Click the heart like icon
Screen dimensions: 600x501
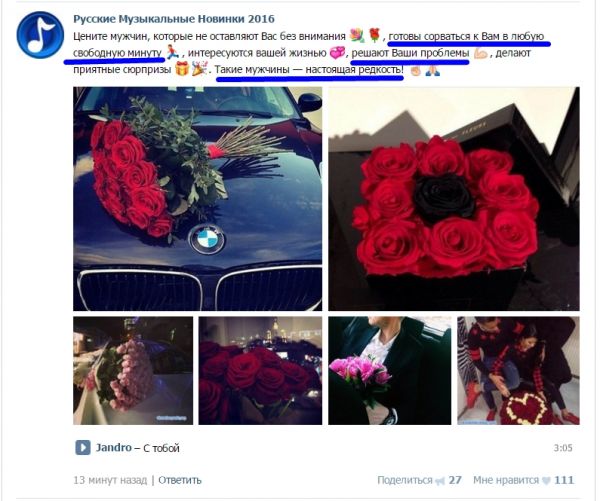[546, 481]
